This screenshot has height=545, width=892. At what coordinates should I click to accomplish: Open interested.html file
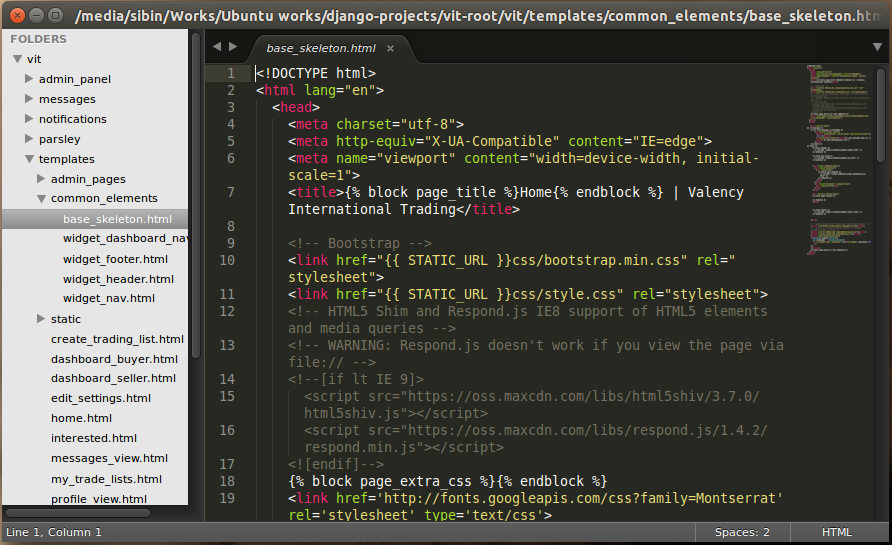pos(94,438)
